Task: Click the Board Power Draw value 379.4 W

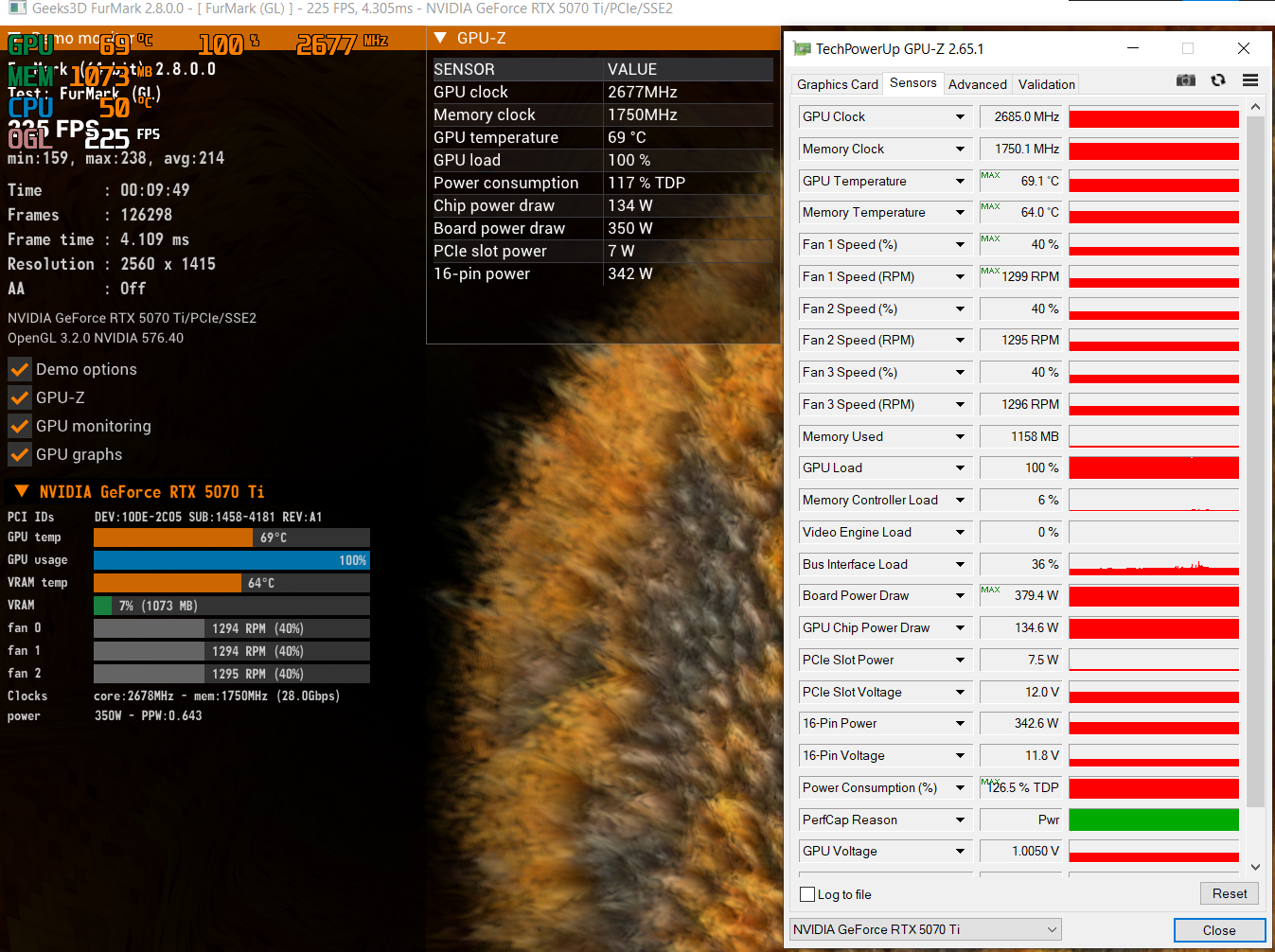Action: tap(1021, 595)
